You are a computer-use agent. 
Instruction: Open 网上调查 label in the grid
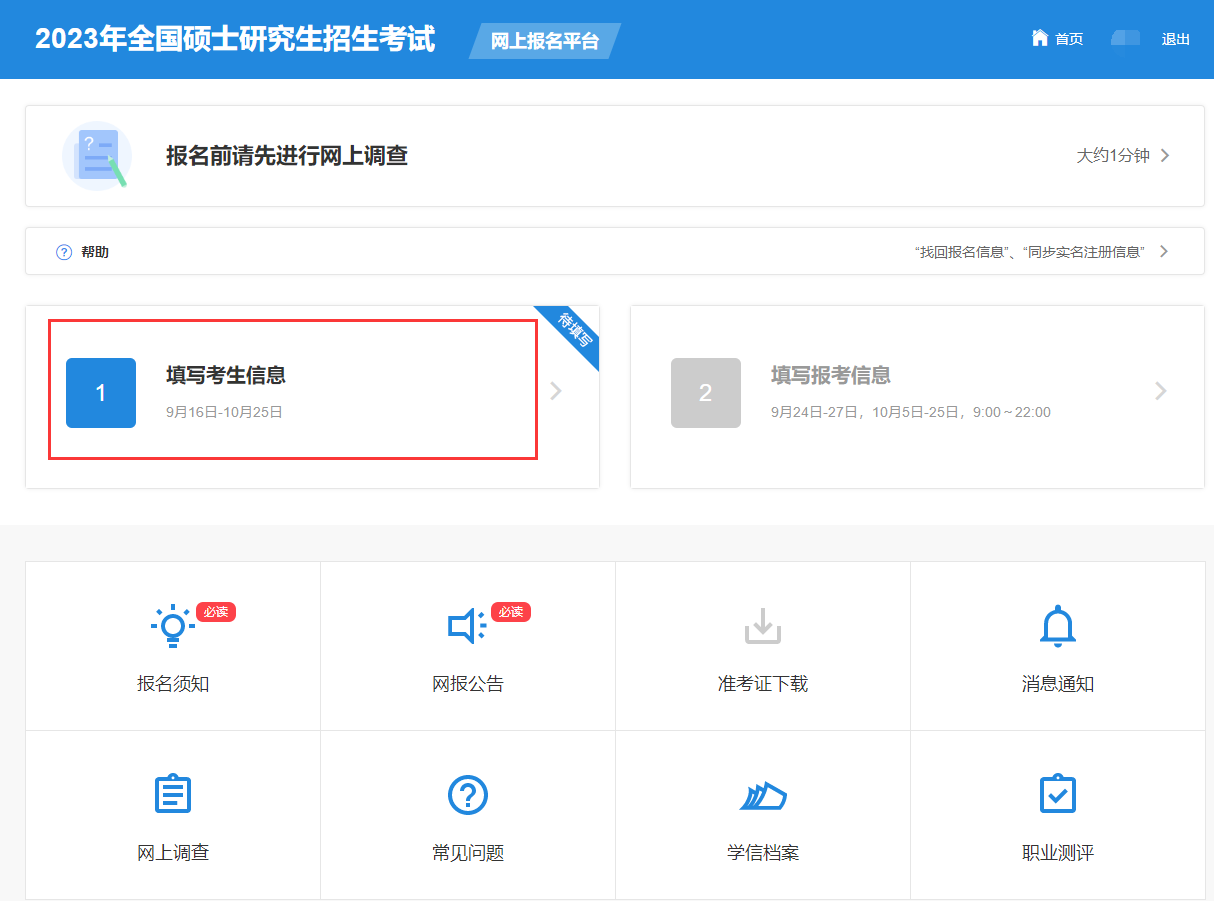pyautogui.click(x=173, y=853)
